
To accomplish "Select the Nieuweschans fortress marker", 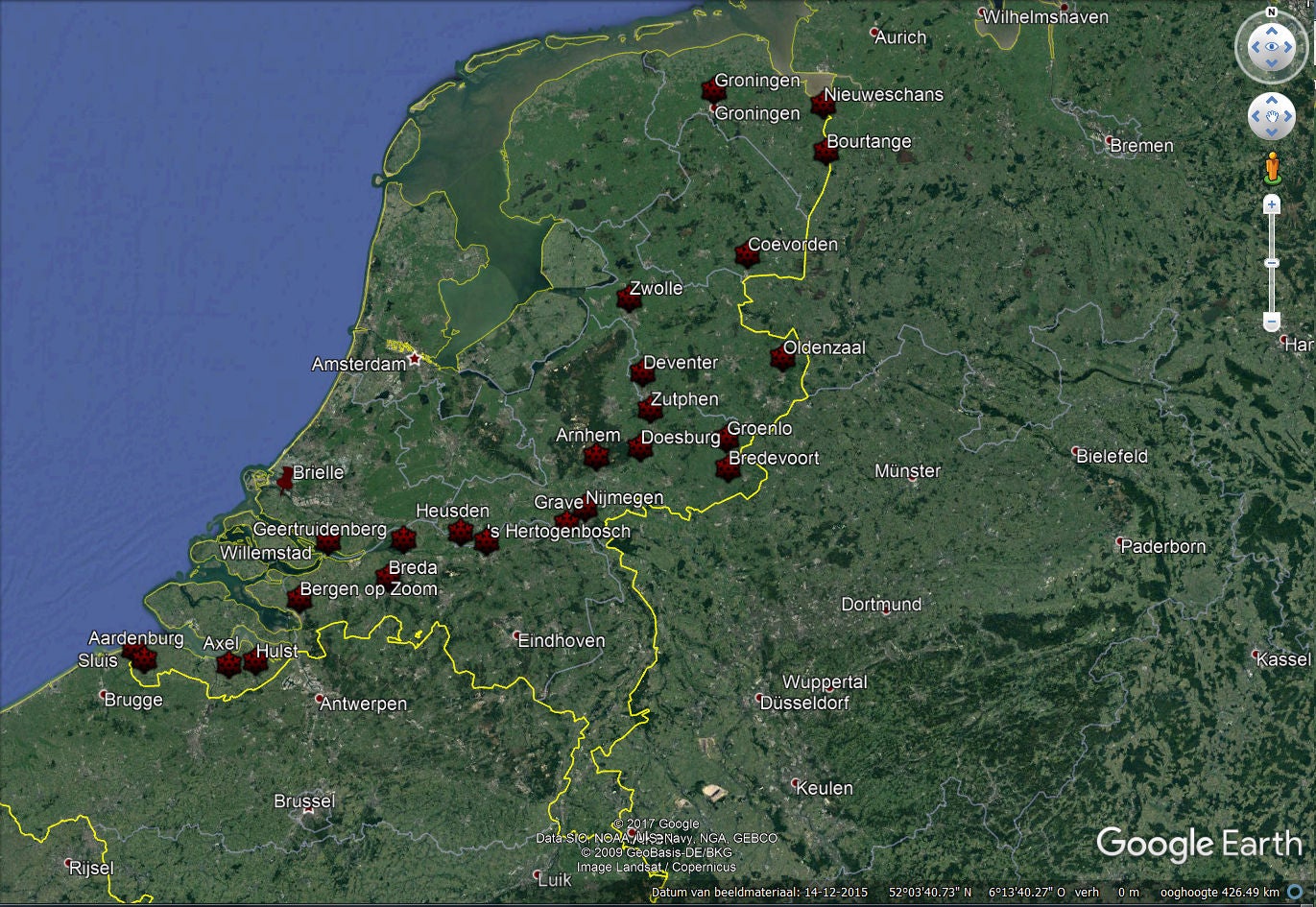I will coord(823,104).
